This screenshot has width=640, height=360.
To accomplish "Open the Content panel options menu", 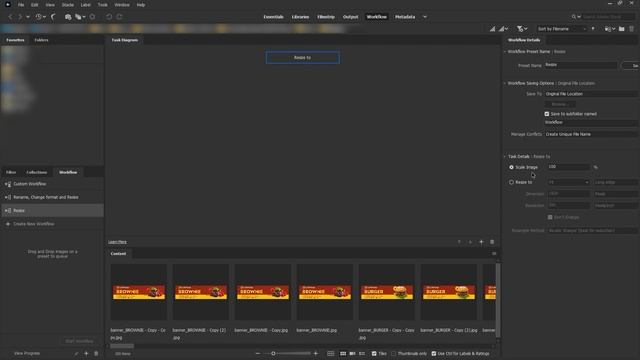I will (494, 253).
